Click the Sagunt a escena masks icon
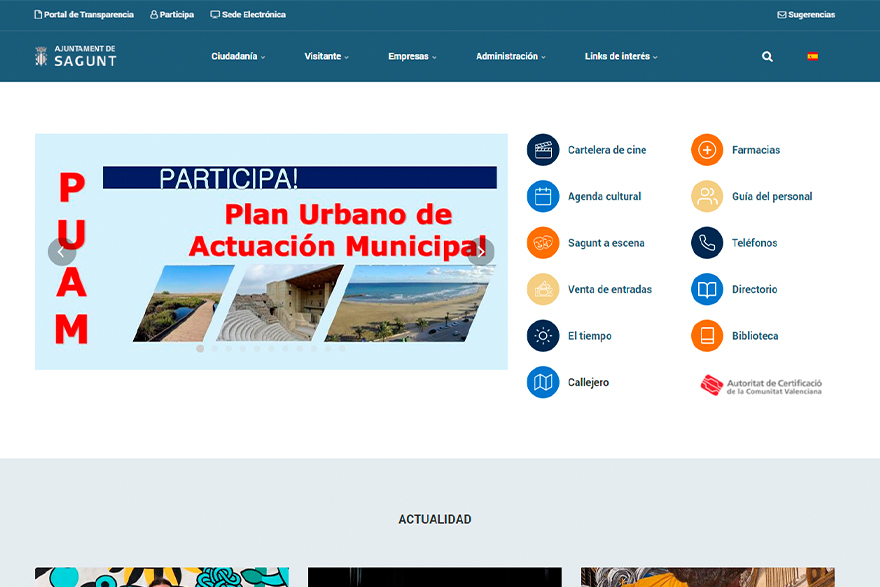The width and height of the screenshot is (880, 587). pyautogui.click(x=543, y=242)
